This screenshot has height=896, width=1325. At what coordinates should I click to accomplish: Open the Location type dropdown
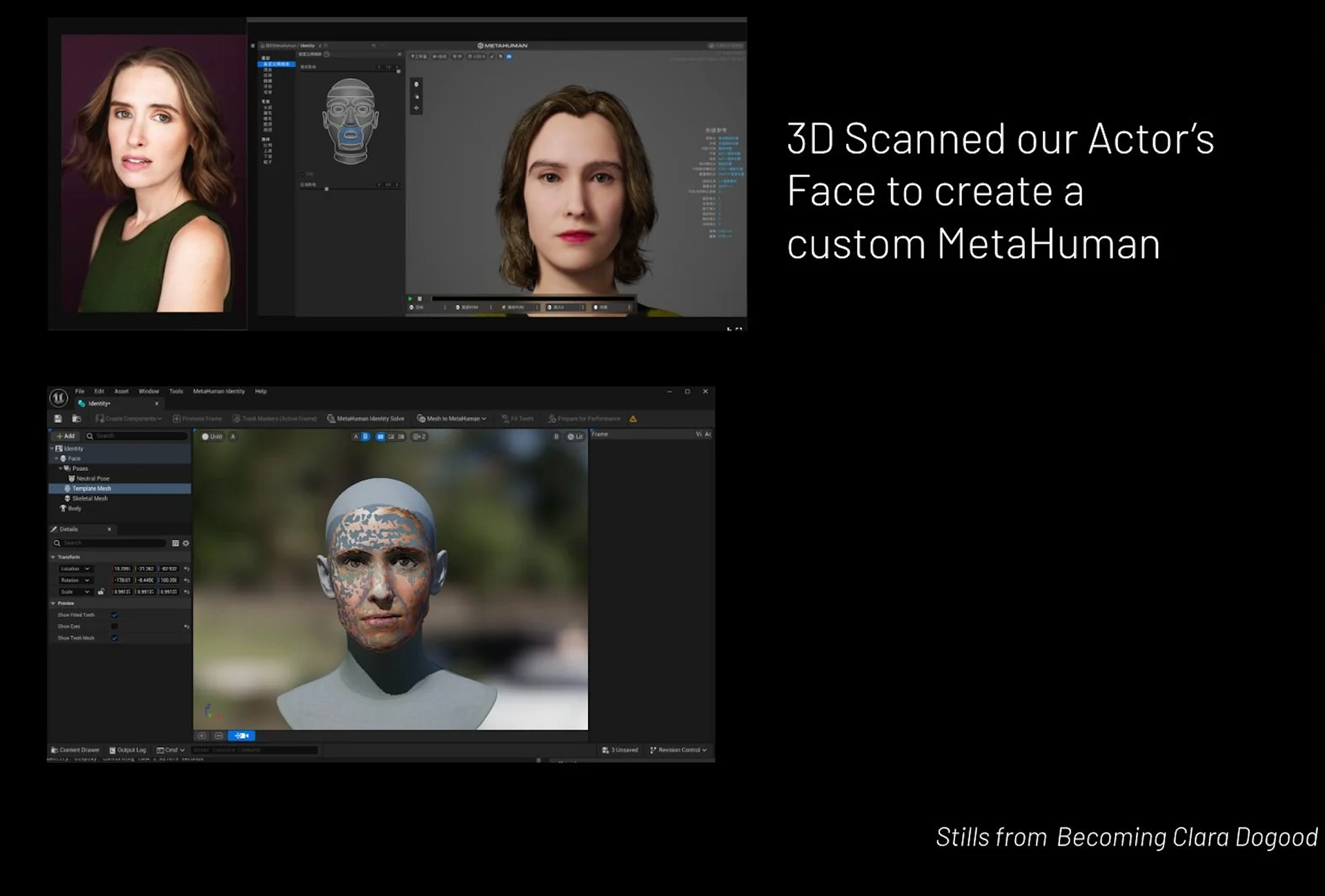pyautogui.click(x=75, y=569)
